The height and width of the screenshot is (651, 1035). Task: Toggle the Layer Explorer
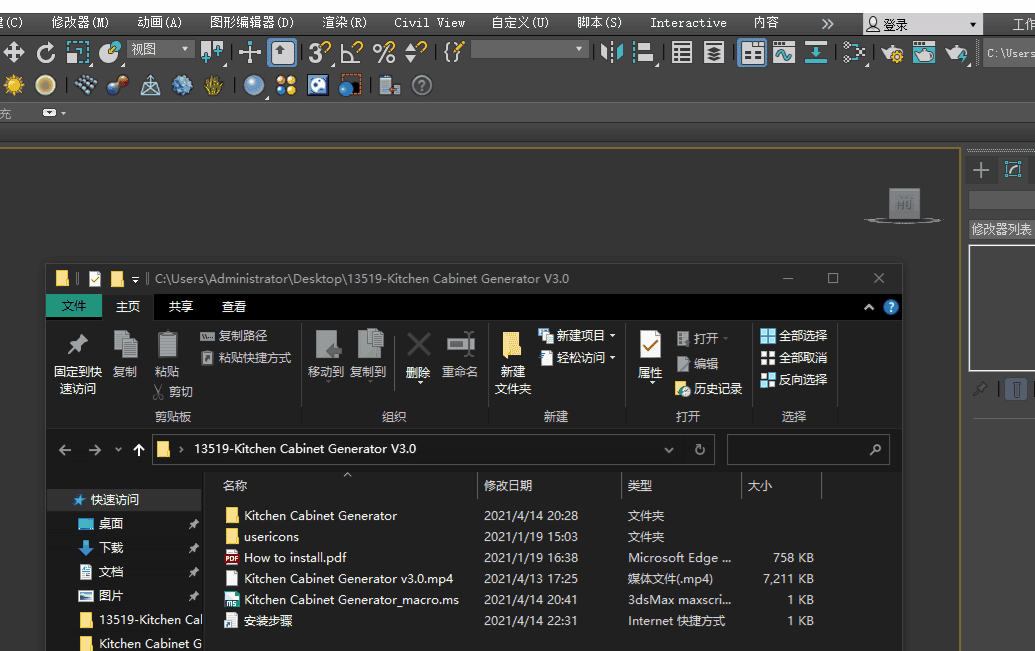(714, 52)
